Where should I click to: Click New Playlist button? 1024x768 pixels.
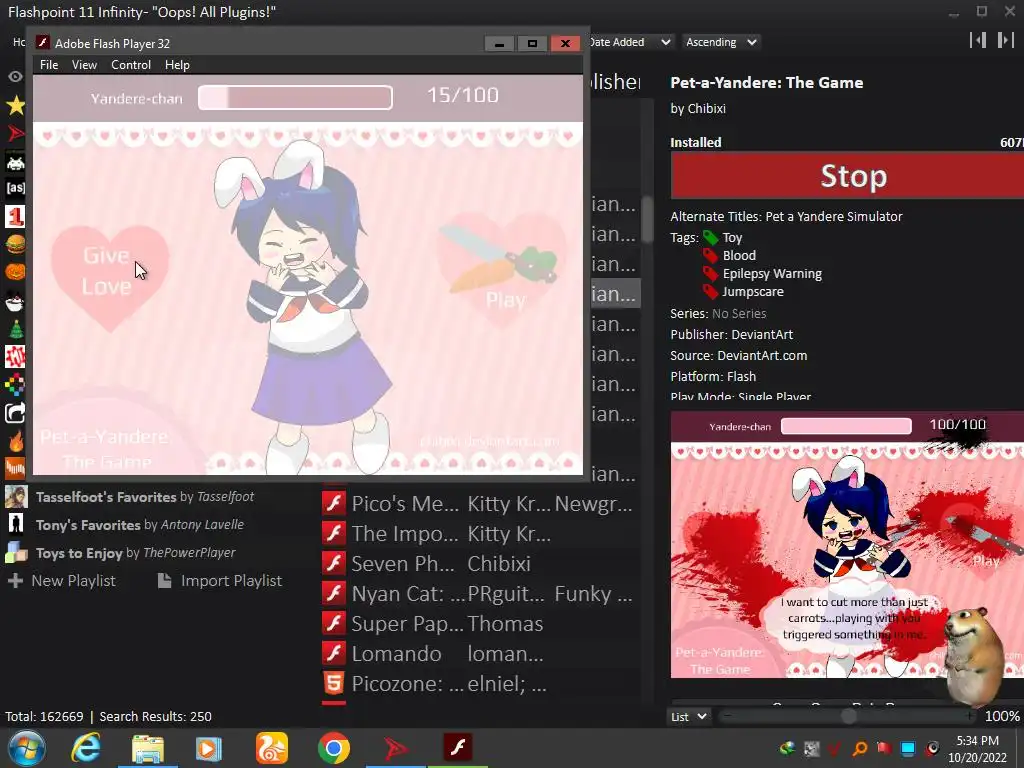coord(62,581)
